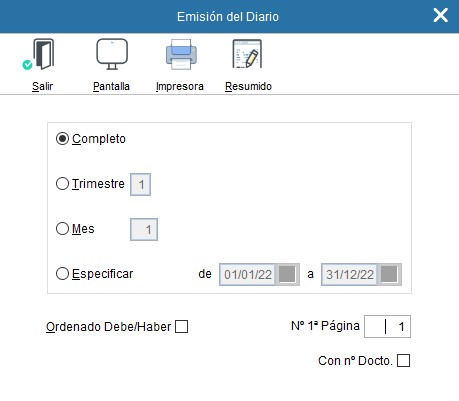Enable the Ordenado Debe/Haber checkbox
The height and width of the screenshot is (401, 459).
[182, 327]
